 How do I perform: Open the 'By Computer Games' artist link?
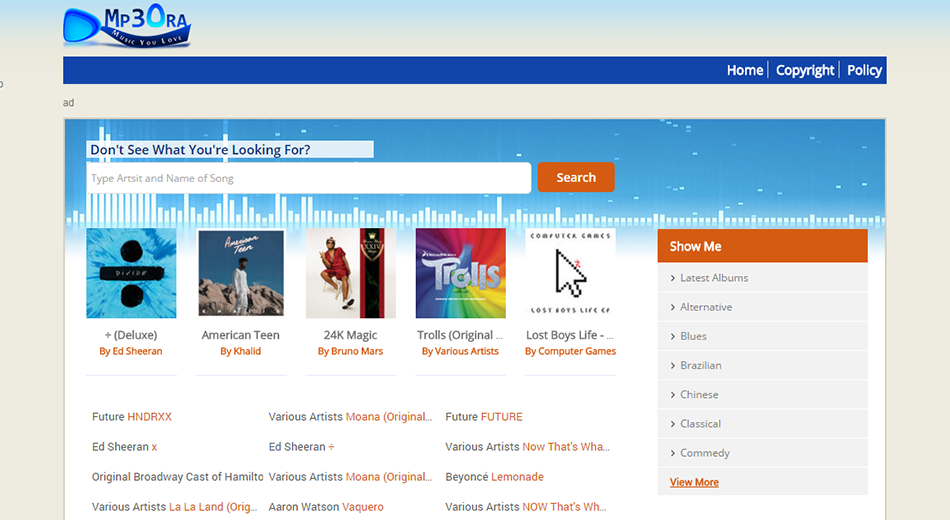(570, 352)
